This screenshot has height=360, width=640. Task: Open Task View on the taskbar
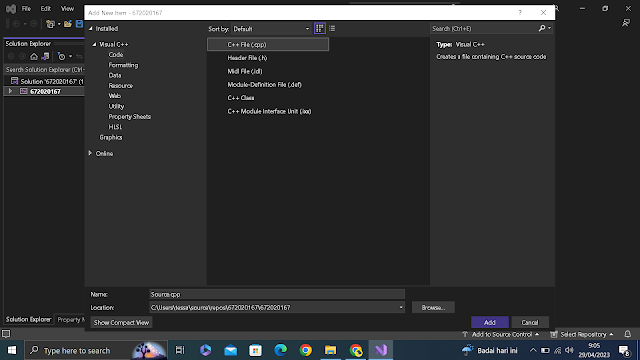[x=180, y=350]
